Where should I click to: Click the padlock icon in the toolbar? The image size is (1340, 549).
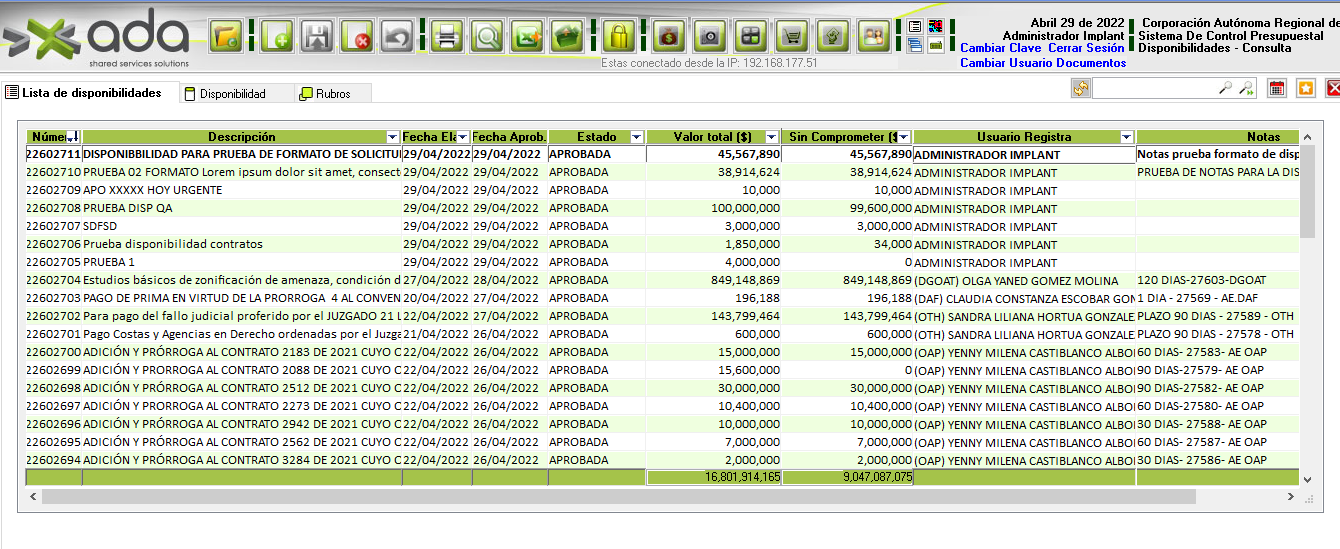[x=619, y=37]
